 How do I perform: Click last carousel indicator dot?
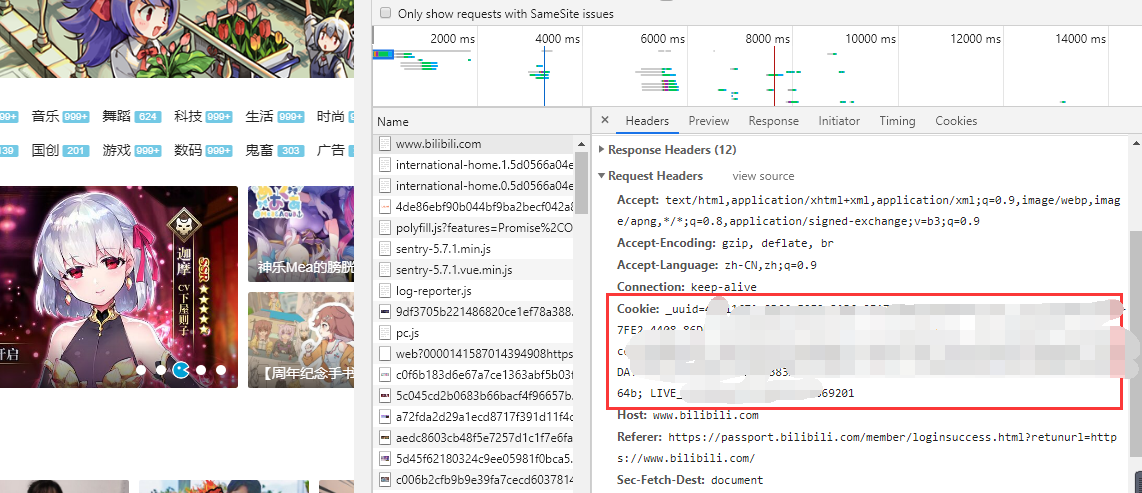point(221,370)
